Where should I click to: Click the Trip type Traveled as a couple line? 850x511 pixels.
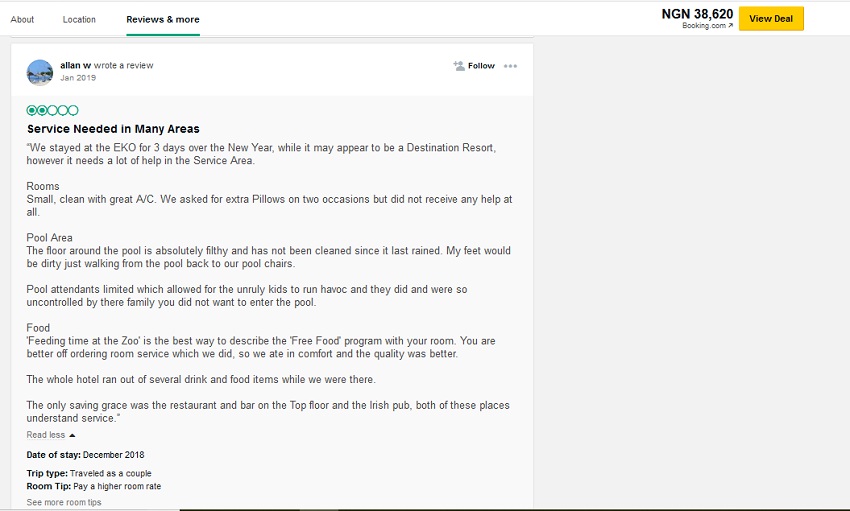(x=89, y=473)
